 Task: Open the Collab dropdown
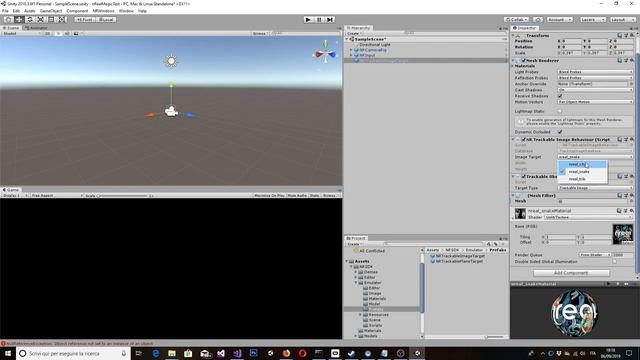point(516,19)
